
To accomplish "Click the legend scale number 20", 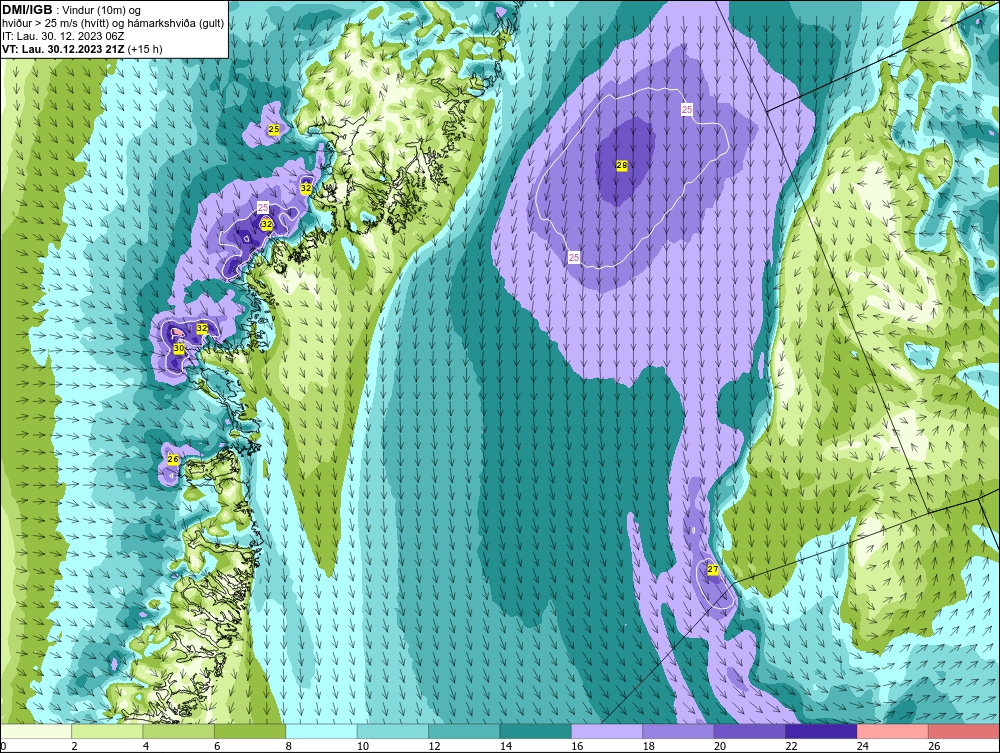I will 720,746.
